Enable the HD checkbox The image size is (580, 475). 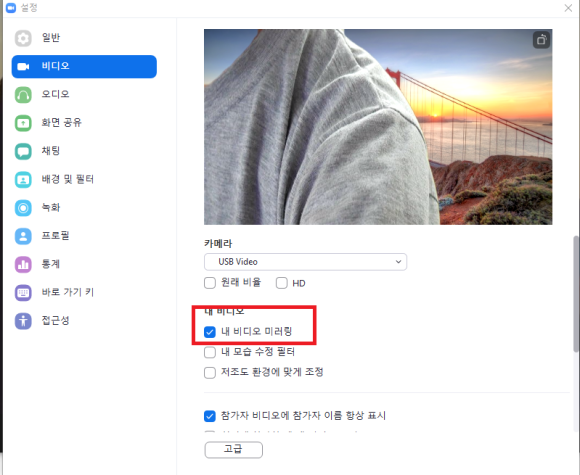tap(281, 283)
